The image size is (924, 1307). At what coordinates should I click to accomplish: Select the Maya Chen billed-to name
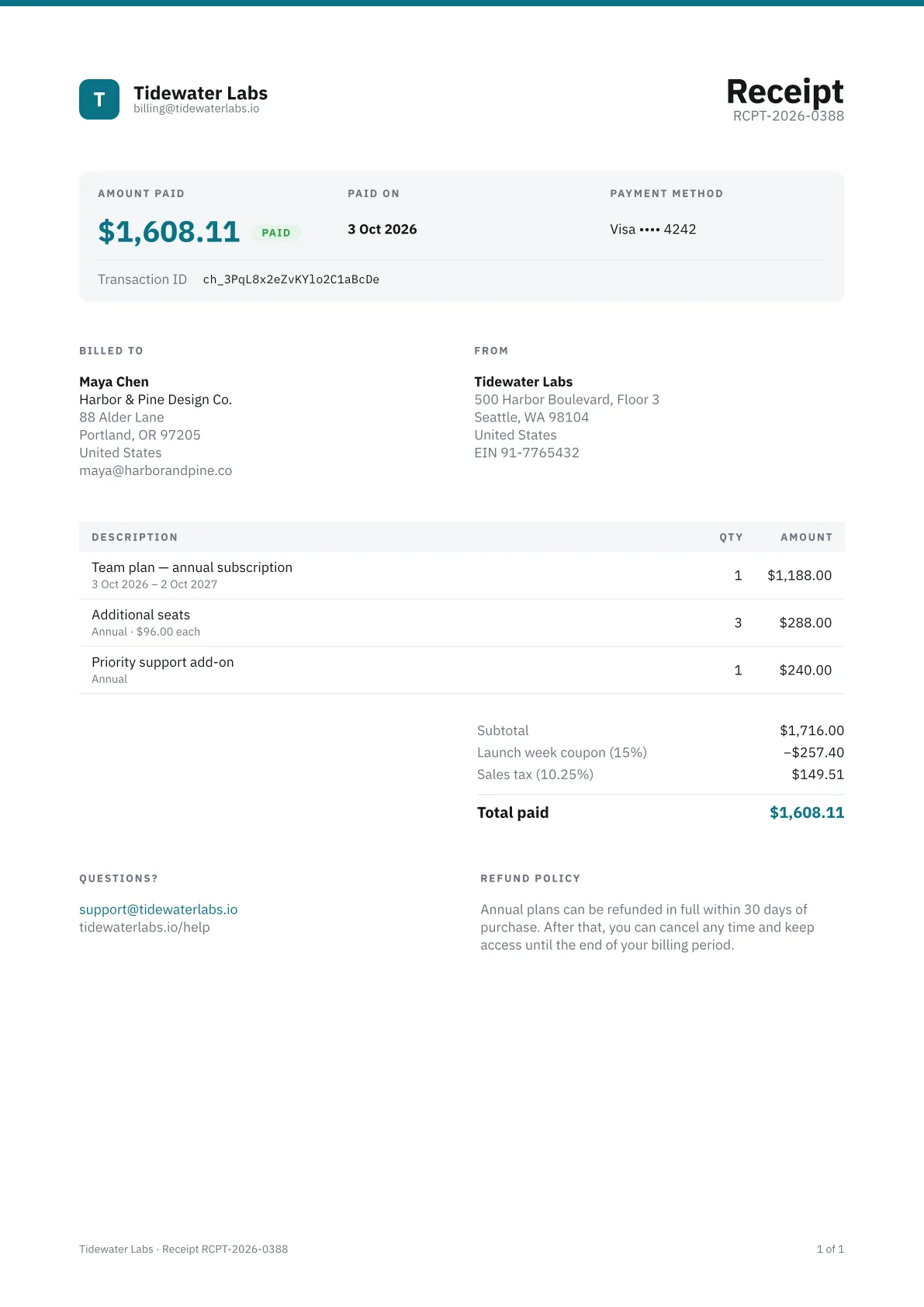point(114,382)
